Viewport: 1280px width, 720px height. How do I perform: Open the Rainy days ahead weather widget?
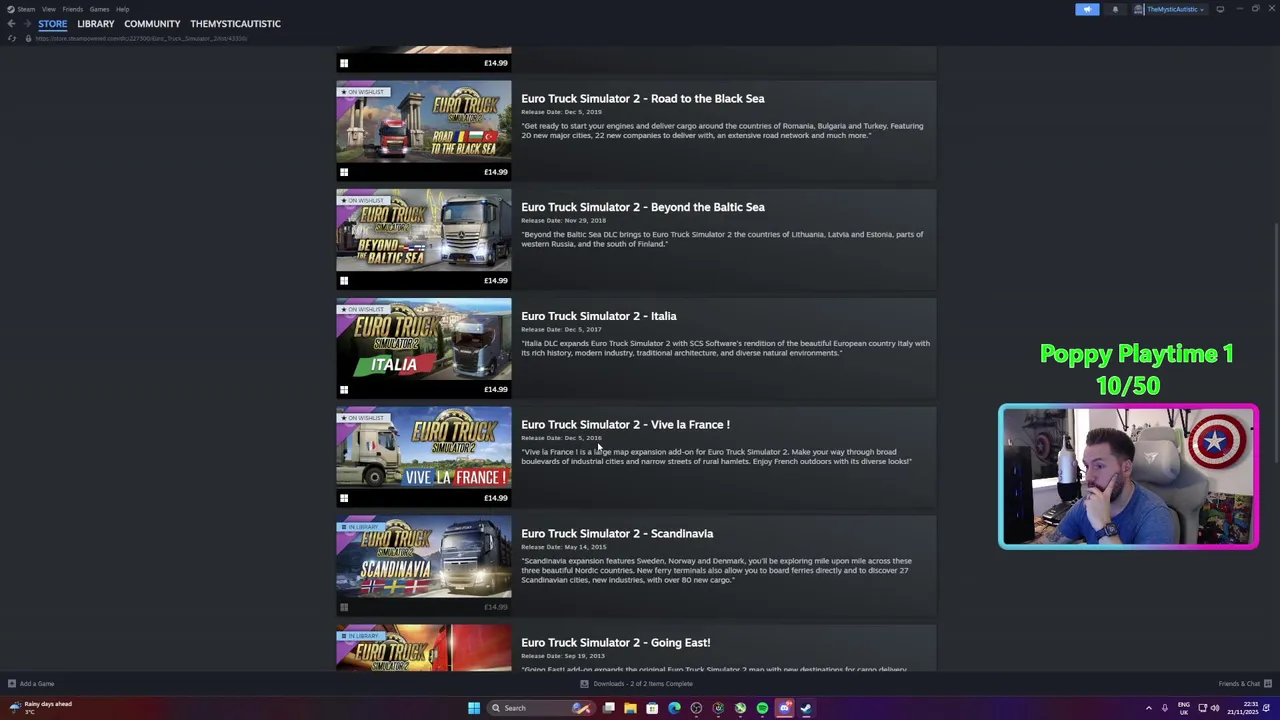pos(40,707)
